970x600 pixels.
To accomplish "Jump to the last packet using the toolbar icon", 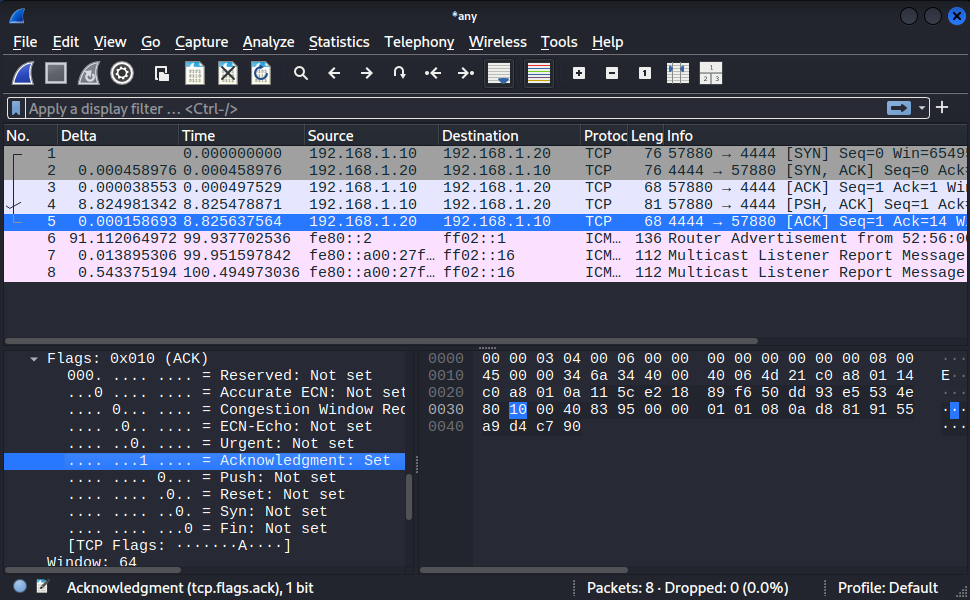I will pyautogui.click(x=465, y=73).
